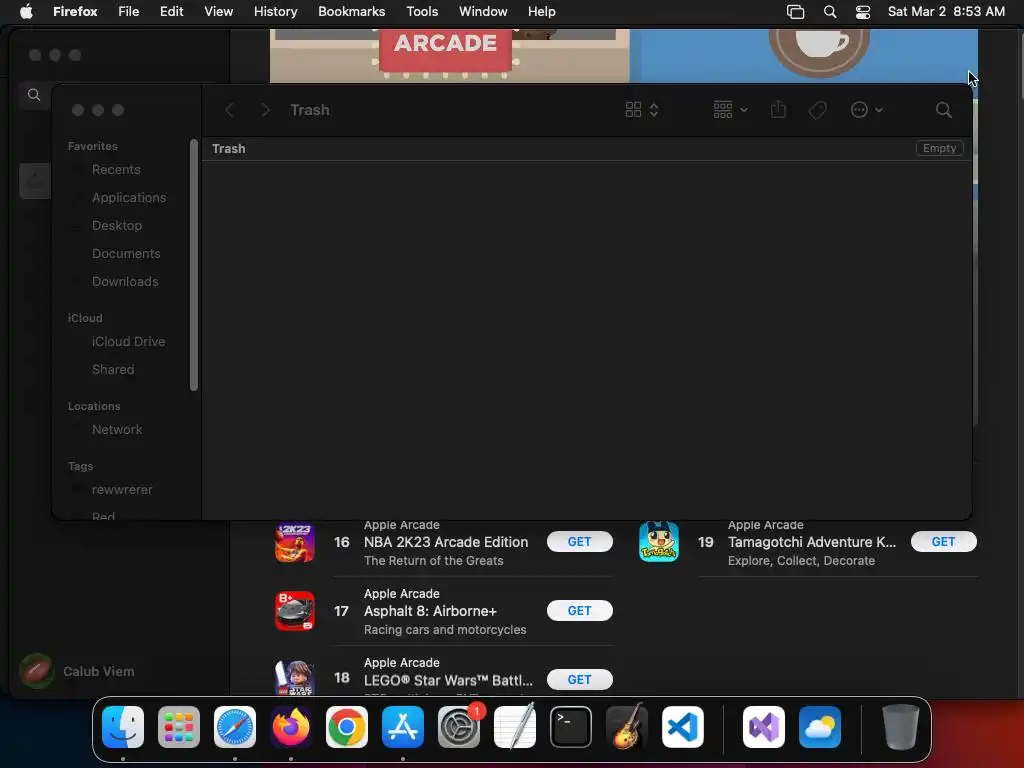Open Launchpad in the Dock
Image resolution: width=1024 pixels, height=768 pixels.
click(179, 727)
